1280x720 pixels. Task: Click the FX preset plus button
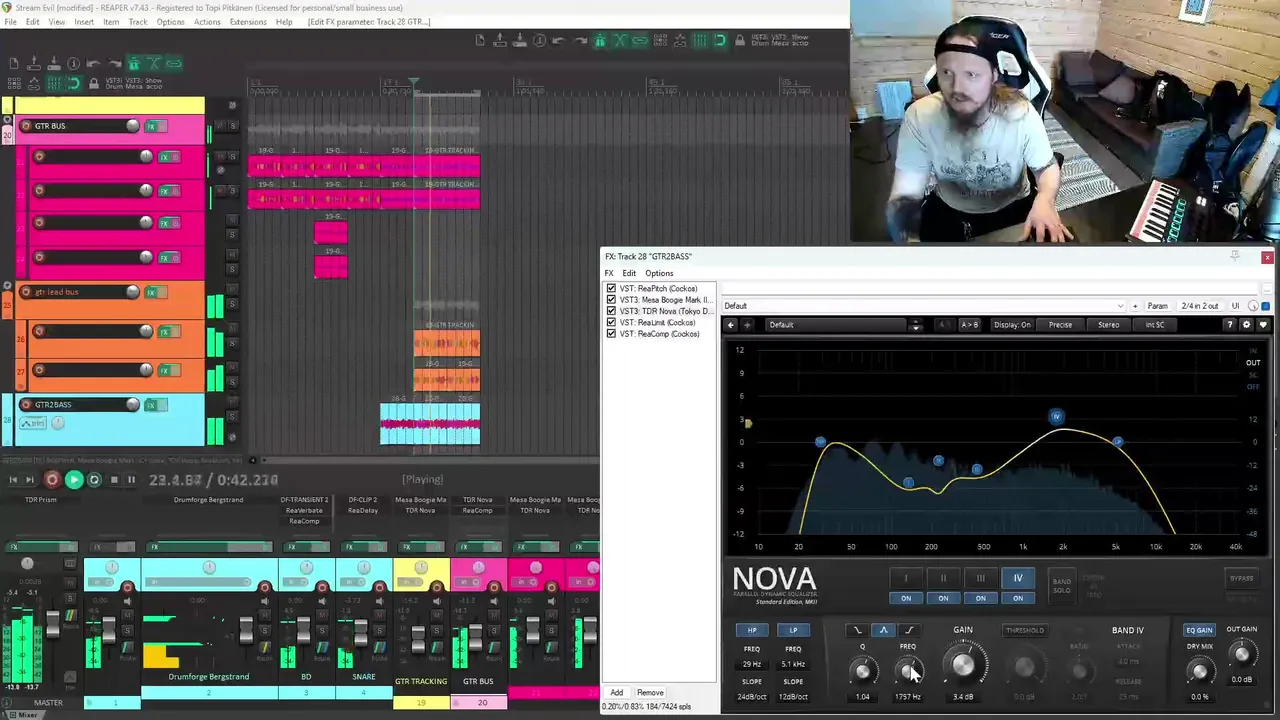[x=1135, y=306]
